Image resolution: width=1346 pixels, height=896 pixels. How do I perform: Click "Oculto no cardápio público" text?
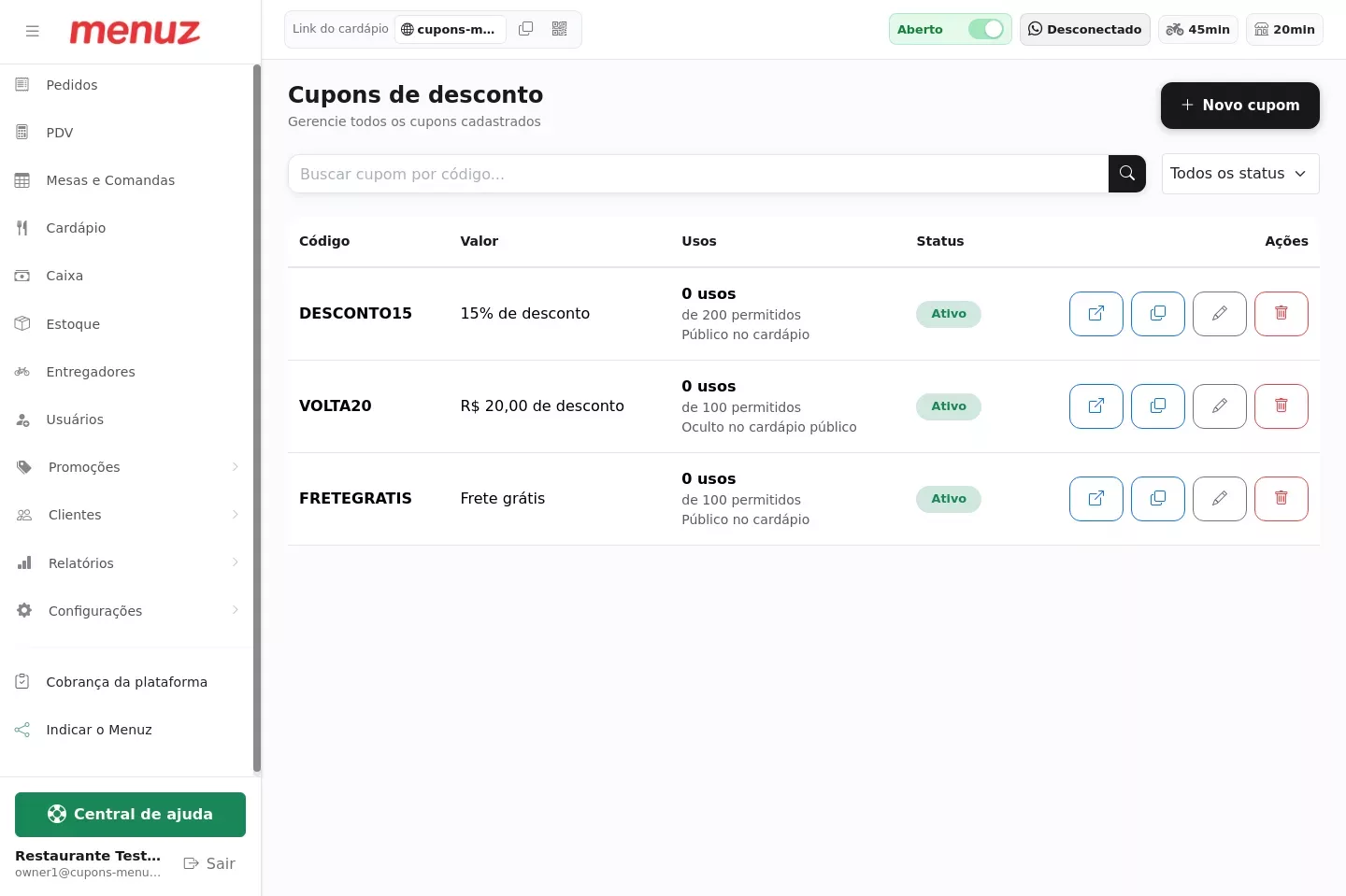pyautogui.click(x=769, y=427)
